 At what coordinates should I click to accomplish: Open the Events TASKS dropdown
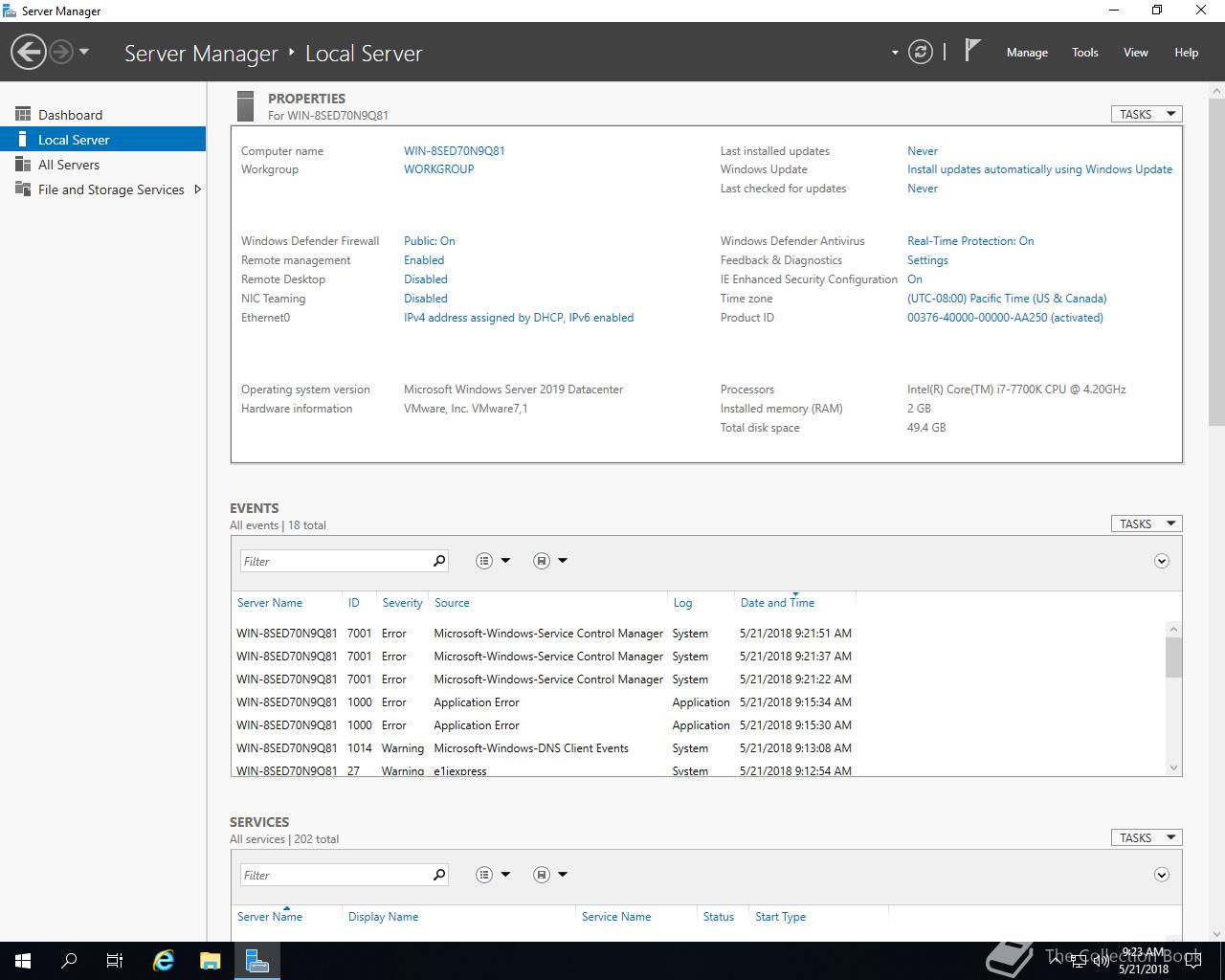tap(1147, 523)
